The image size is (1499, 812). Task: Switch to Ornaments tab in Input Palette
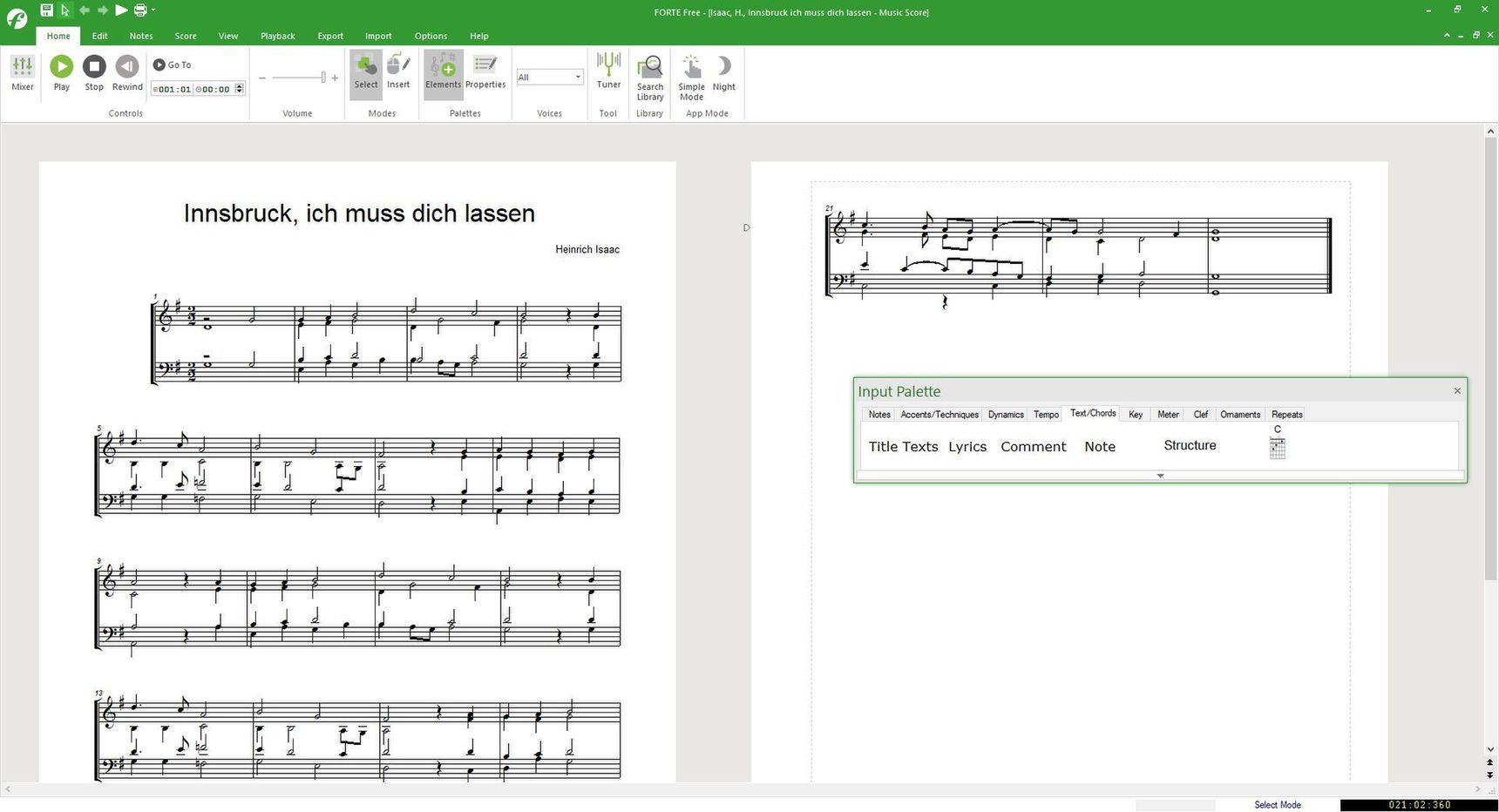(x=1240, y=415)
